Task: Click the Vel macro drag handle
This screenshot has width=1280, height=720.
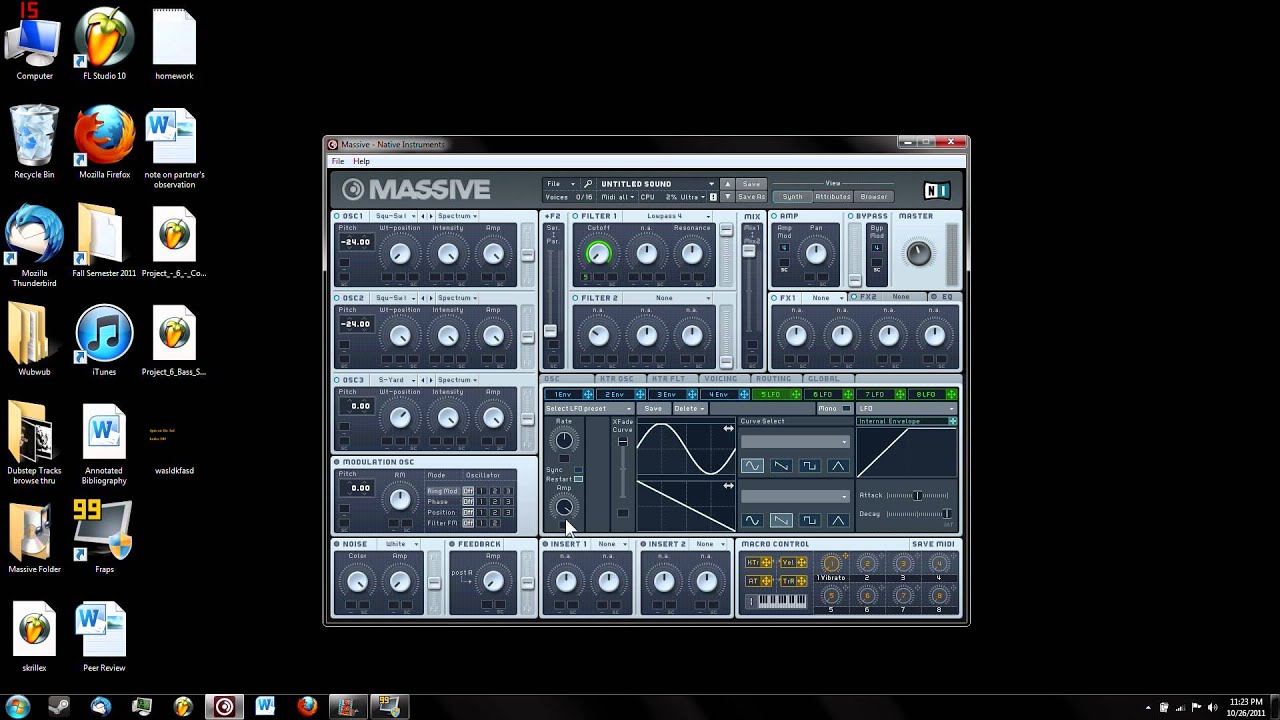Action: click(x=801, y=563)
